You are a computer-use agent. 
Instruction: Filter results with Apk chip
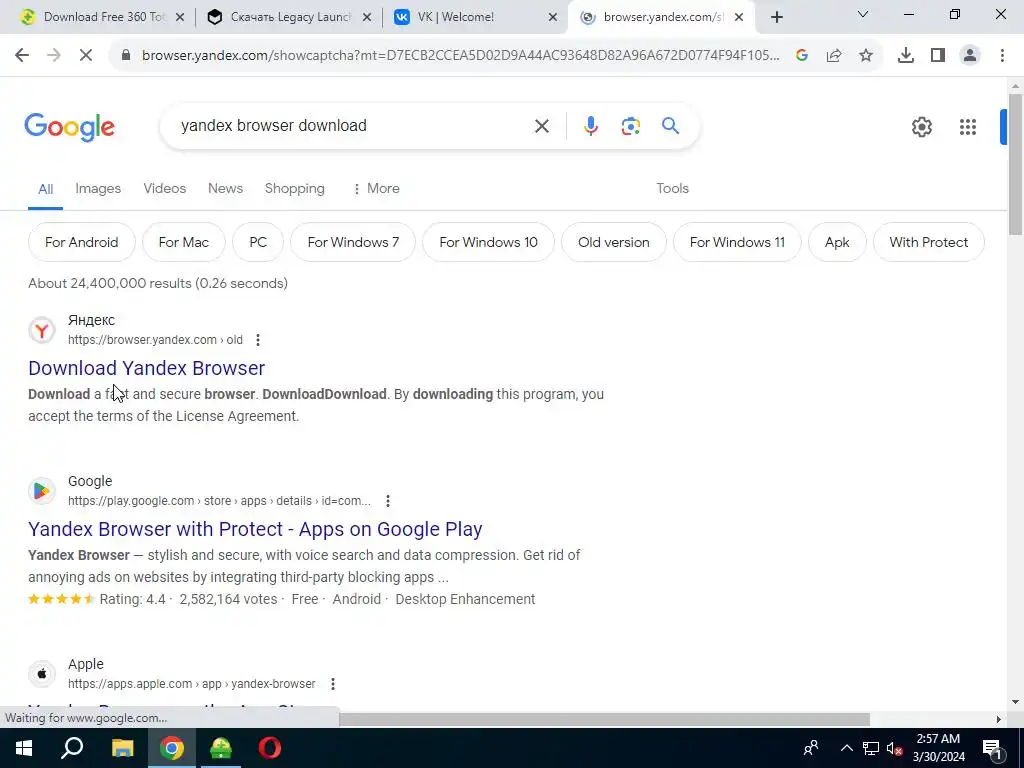tap(837, 242)
